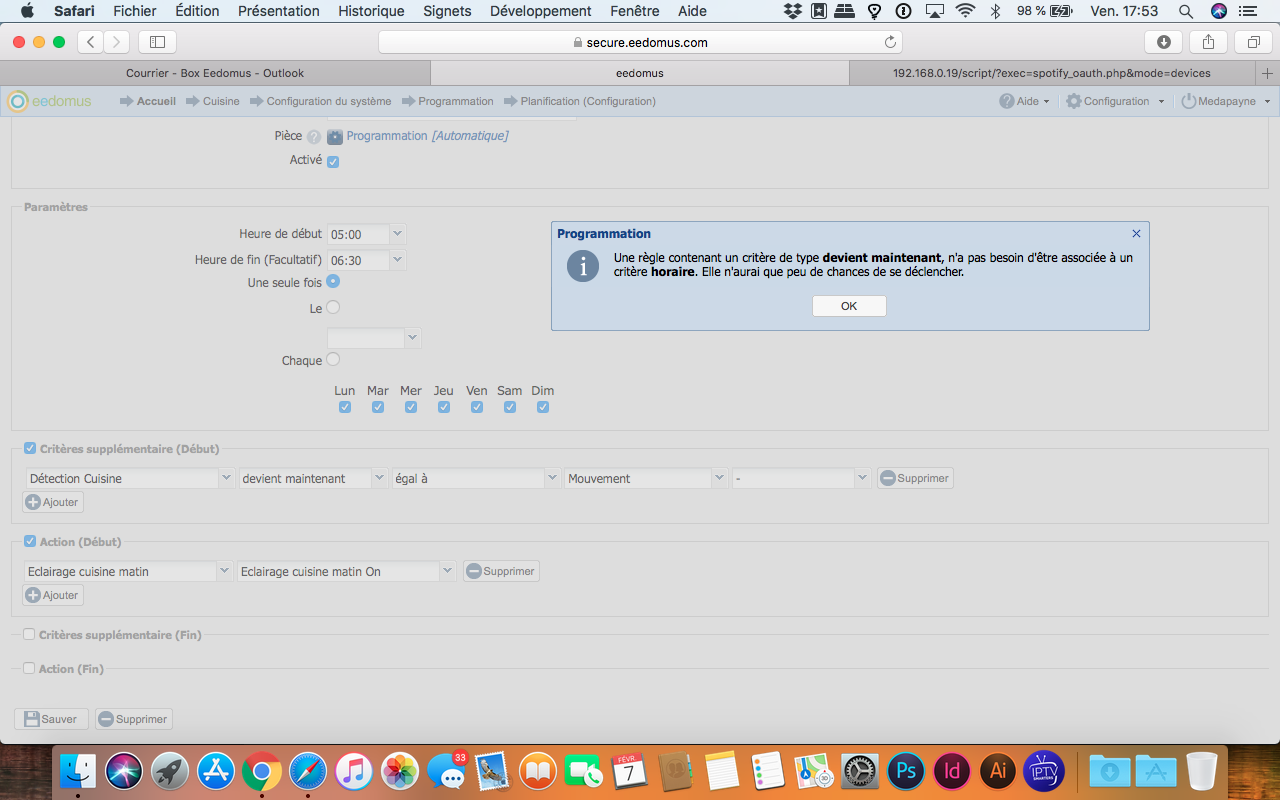Image resolution: width=1280 pixels, height=800 pixels.
Task: Toggle the Dim checkbox
Action: [x=543, y=407]
